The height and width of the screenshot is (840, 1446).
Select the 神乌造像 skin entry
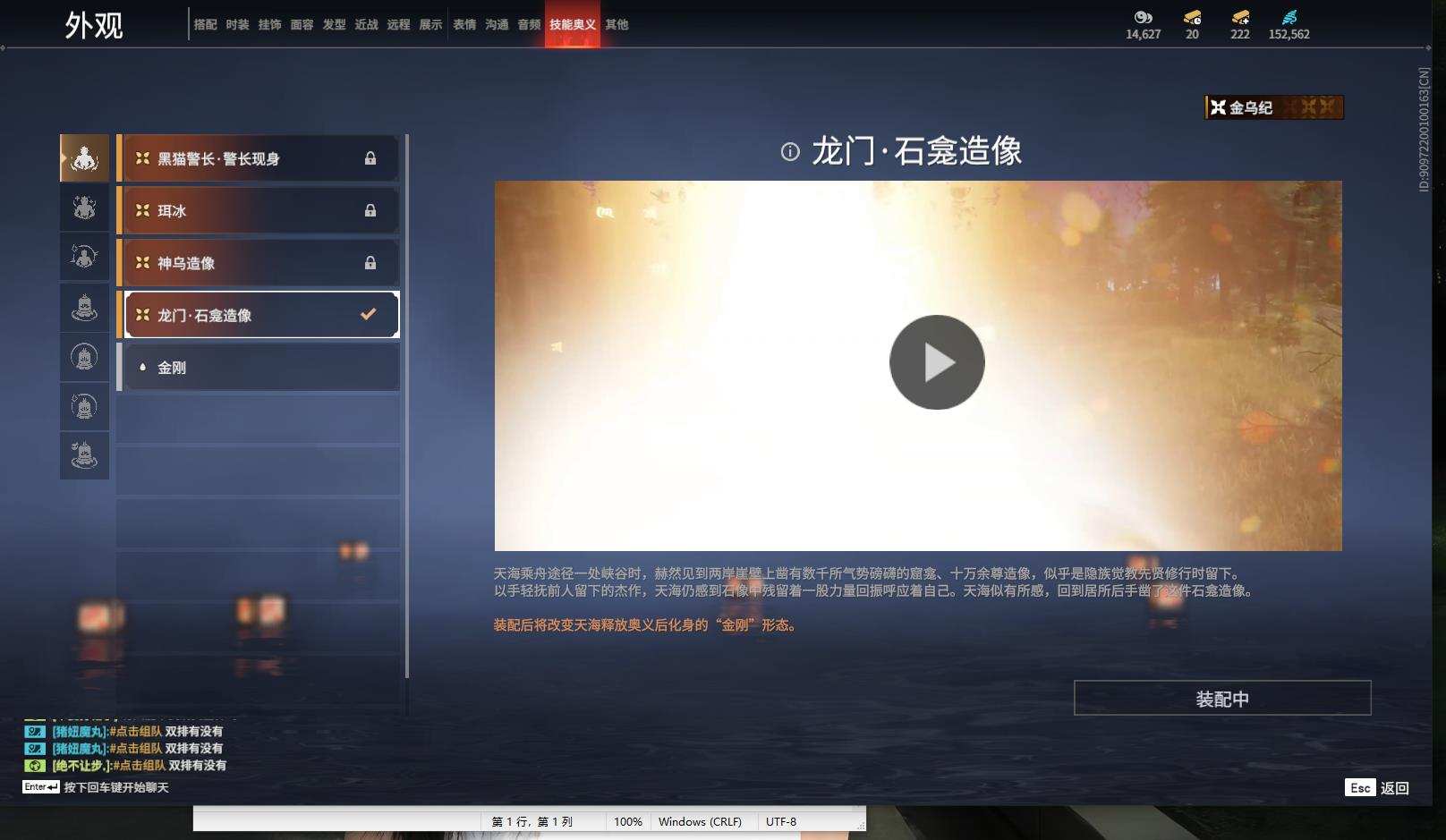click(x=258, y=263)
